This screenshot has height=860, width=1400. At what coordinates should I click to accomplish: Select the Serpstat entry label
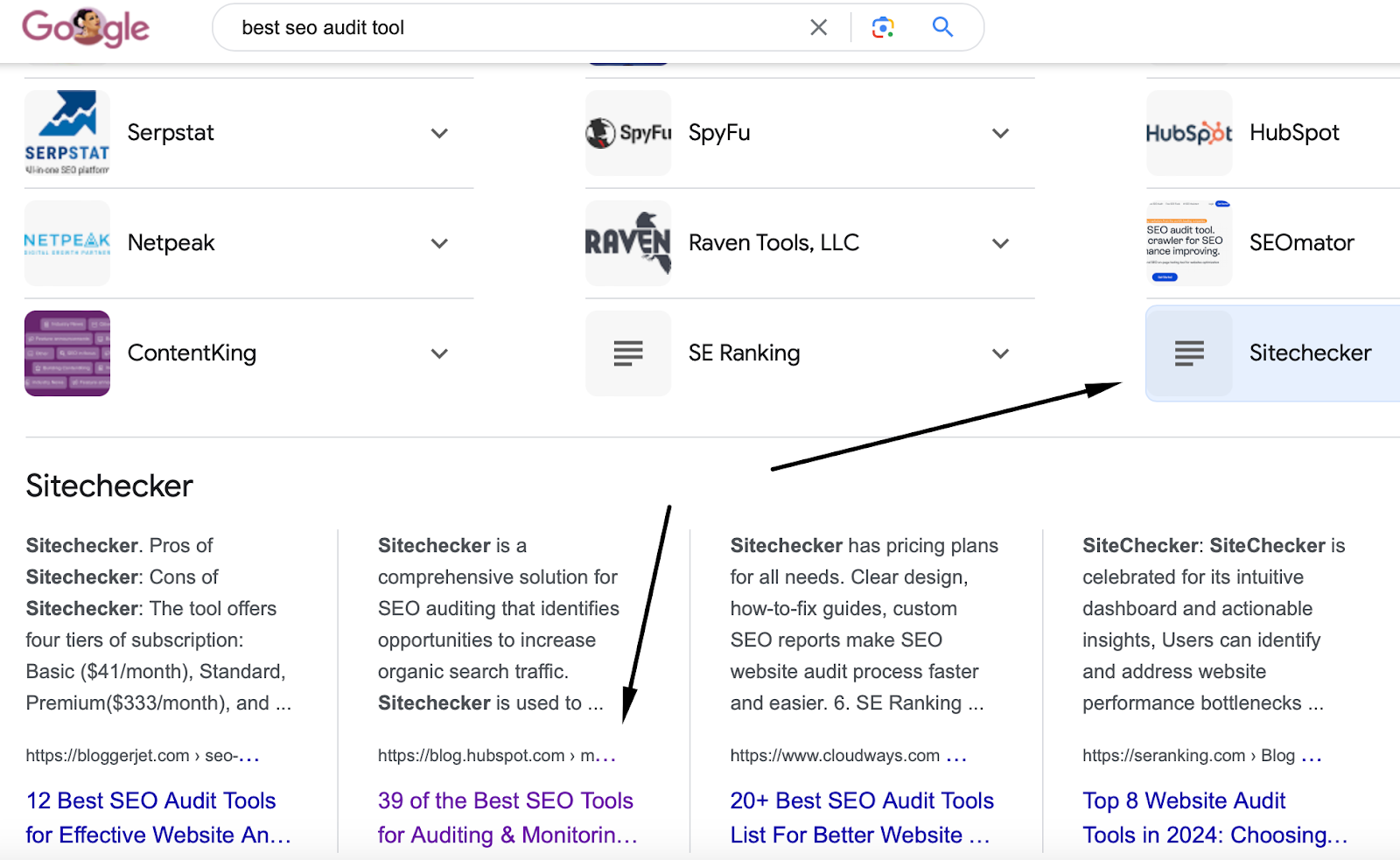pos(171,133)
